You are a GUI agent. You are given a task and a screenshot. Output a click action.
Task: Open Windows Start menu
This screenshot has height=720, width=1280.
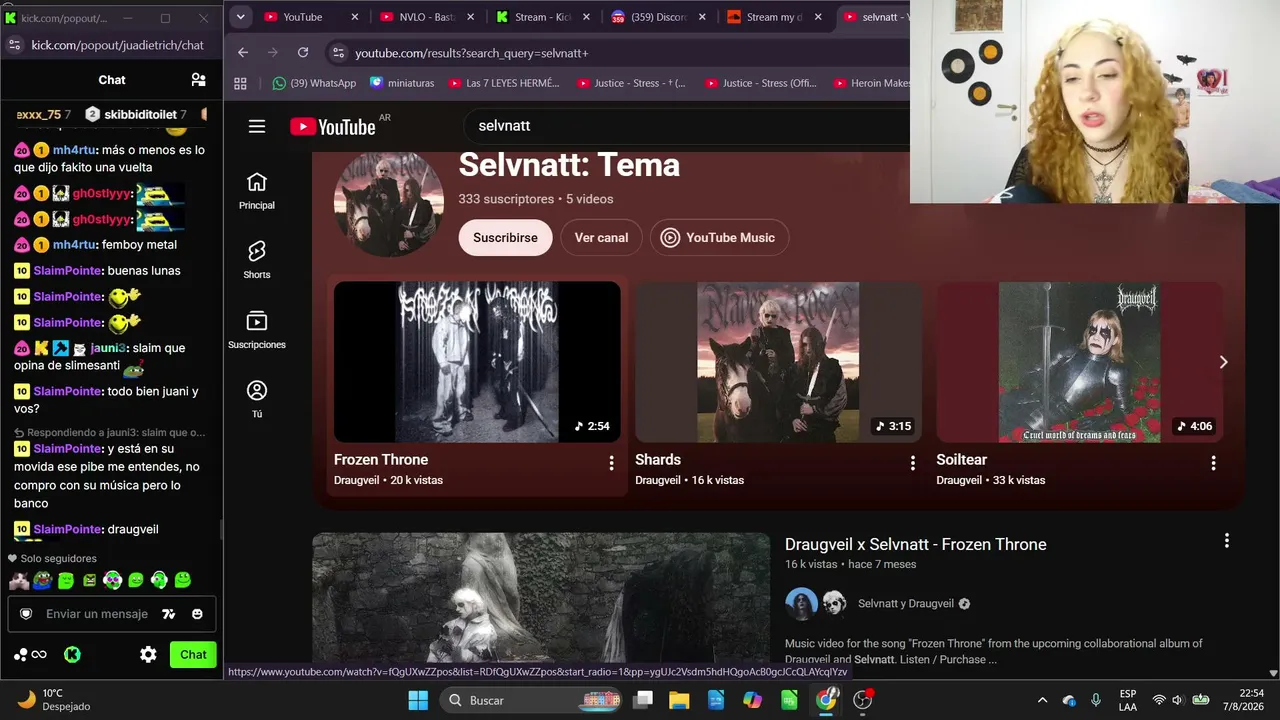point(418,700)
